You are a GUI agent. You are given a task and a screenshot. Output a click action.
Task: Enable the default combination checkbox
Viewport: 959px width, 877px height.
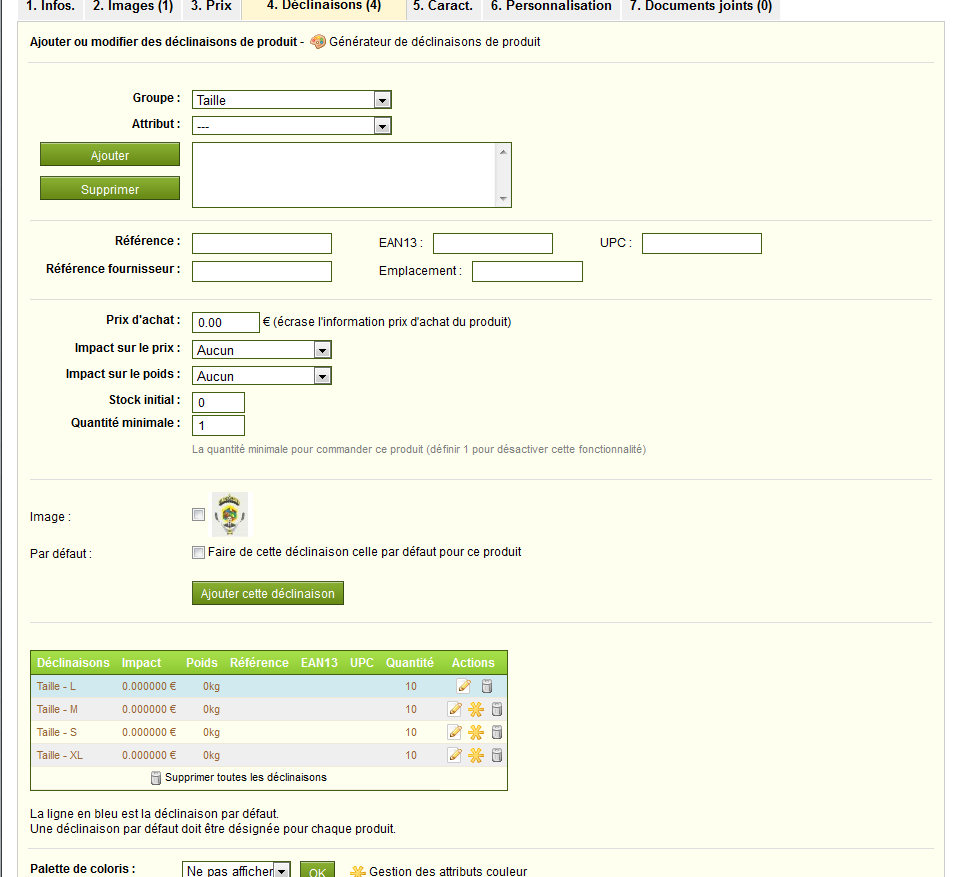point(198,553)
